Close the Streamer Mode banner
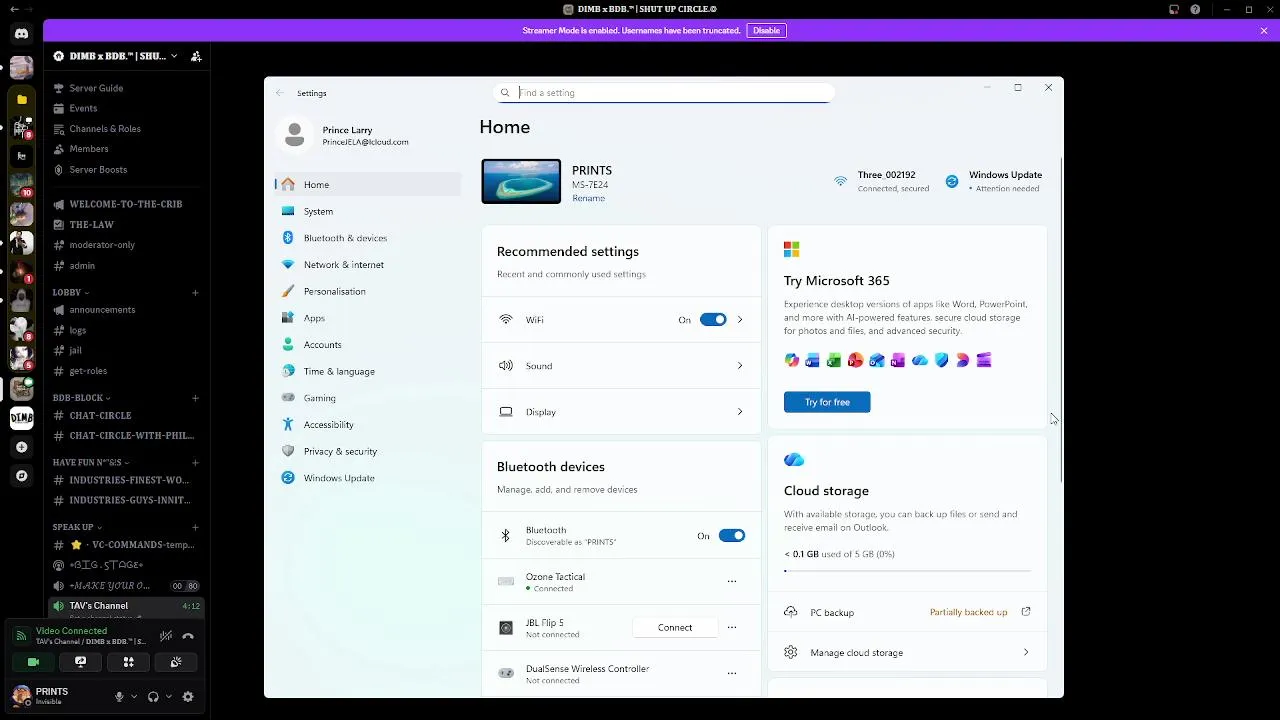Viewport: 1280px width, 720px height. (x=1264, y=30)
